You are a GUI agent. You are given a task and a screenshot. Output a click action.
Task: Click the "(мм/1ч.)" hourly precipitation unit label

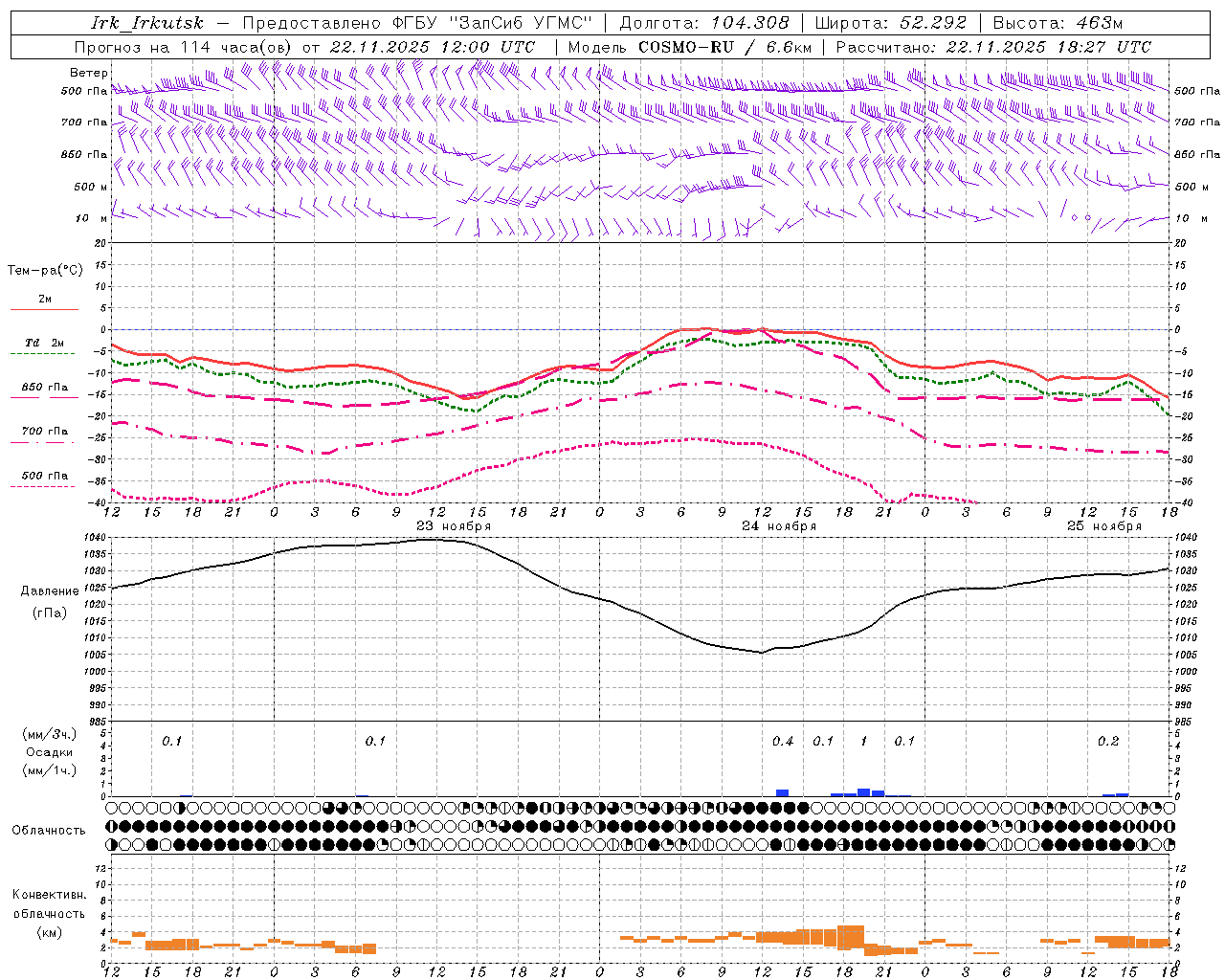[50, 769]
